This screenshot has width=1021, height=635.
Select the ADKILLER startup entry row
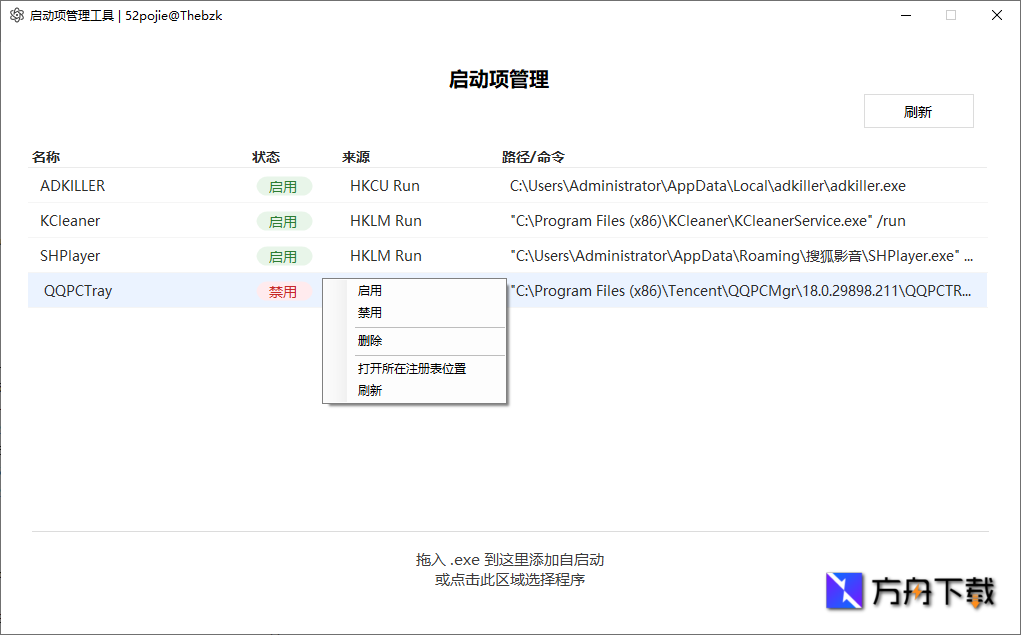(150, 186)
